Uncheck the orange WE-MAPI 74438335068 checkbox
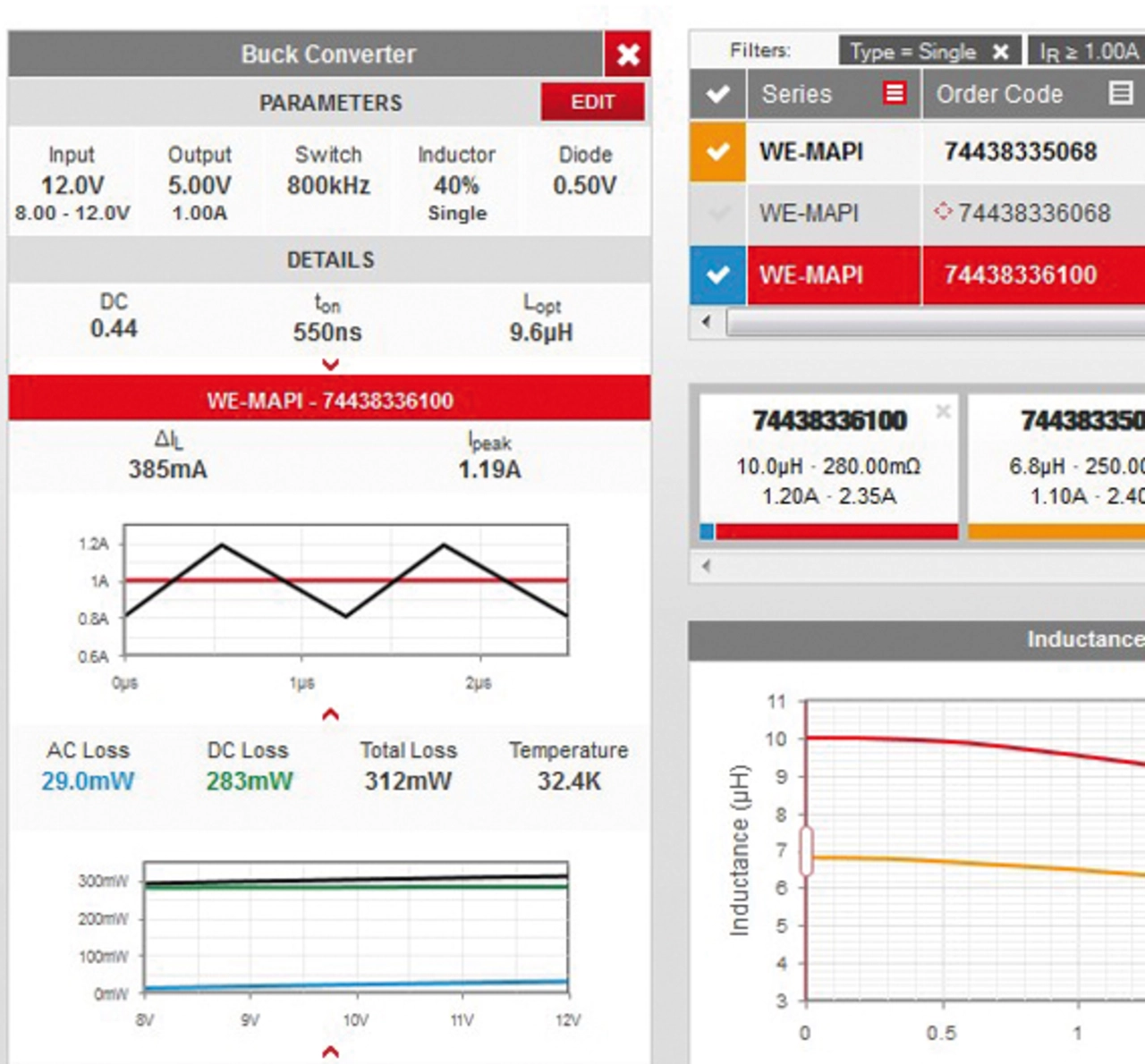Image resolution: width=1145 pixels, height=1064 pixels. [x=717, y=152]
